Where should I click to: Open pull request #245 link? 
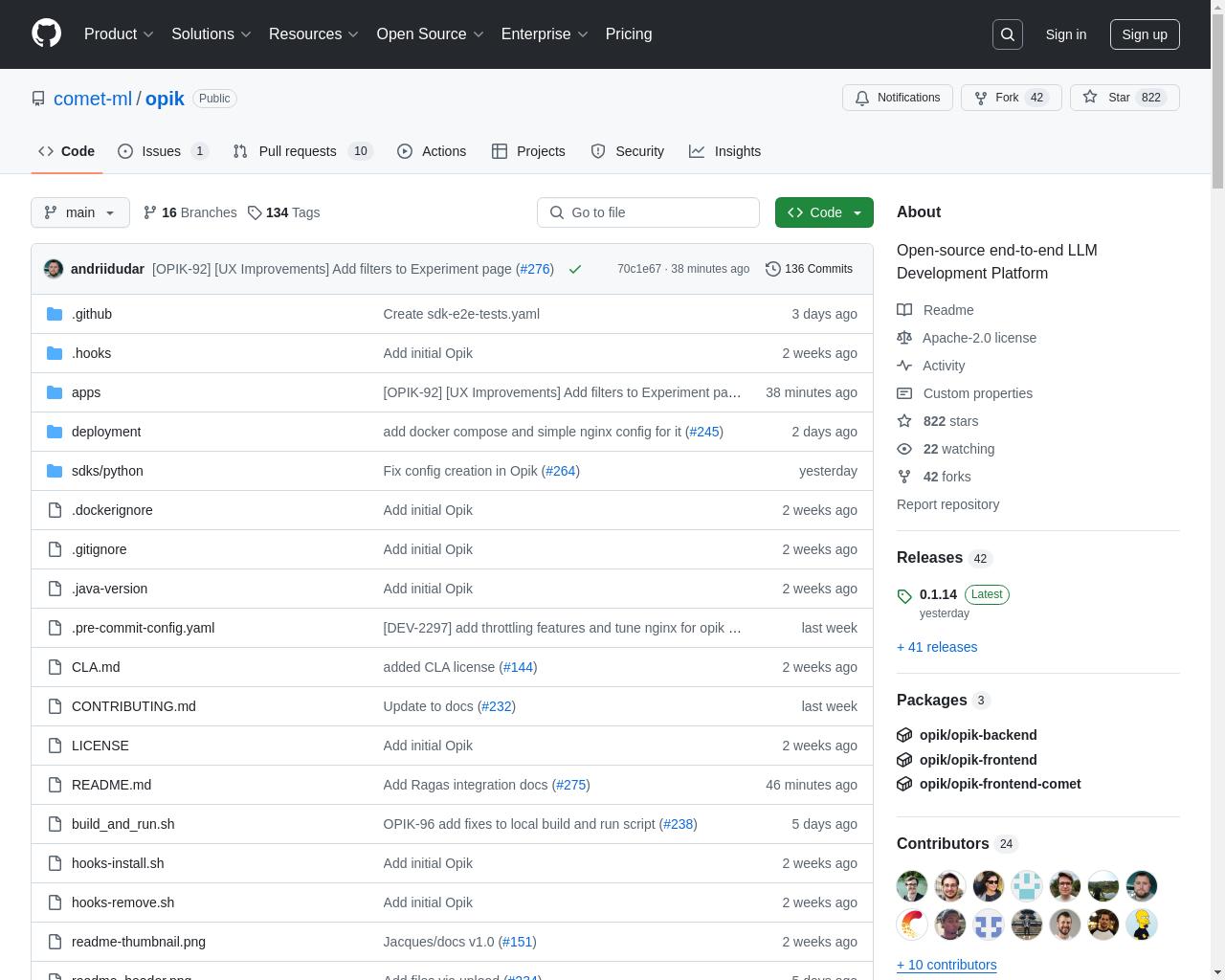pyautogui.click(x=704, y=432)
